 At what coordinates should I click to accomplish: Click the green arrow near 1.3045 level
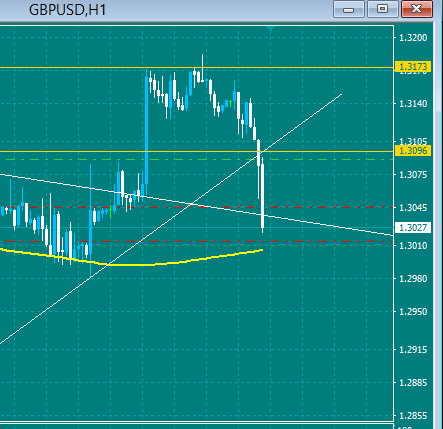[x=110, y=212]
